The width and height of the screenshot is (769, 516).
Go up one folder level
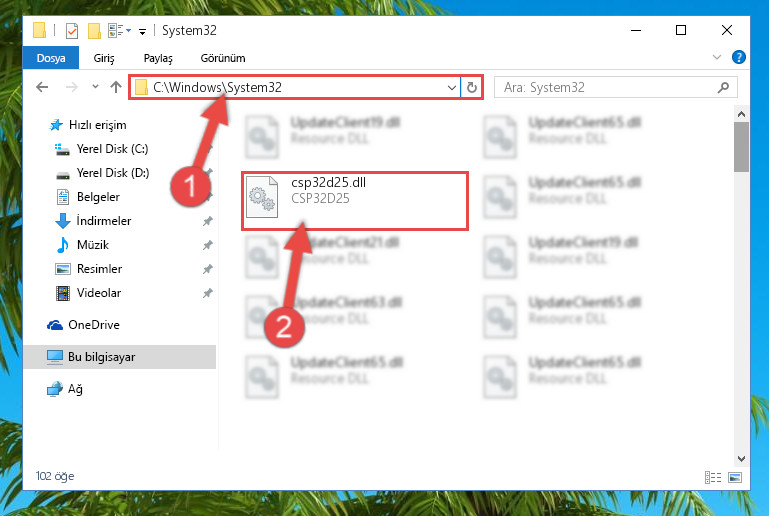pyautogui.click(x=116, y=87)
